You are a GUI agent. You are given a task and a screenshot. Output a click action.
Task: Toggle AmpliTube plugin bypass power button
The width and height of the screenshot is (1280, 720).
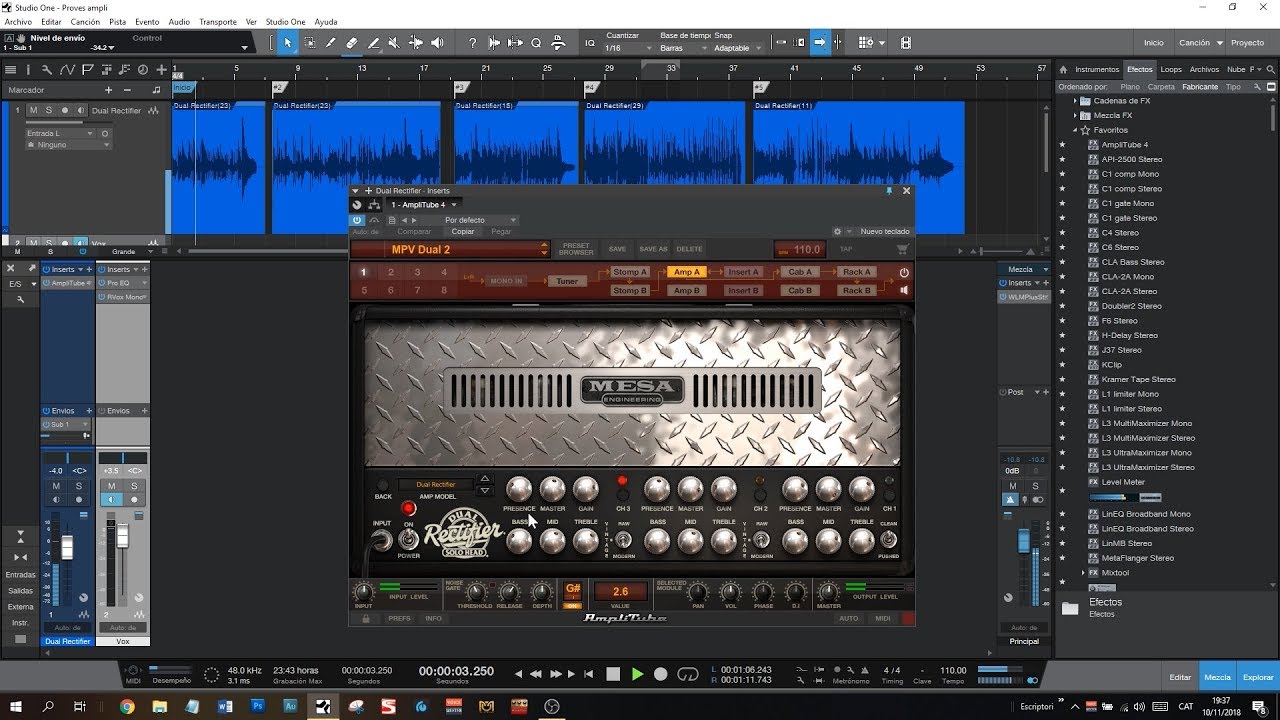(357, 219)
